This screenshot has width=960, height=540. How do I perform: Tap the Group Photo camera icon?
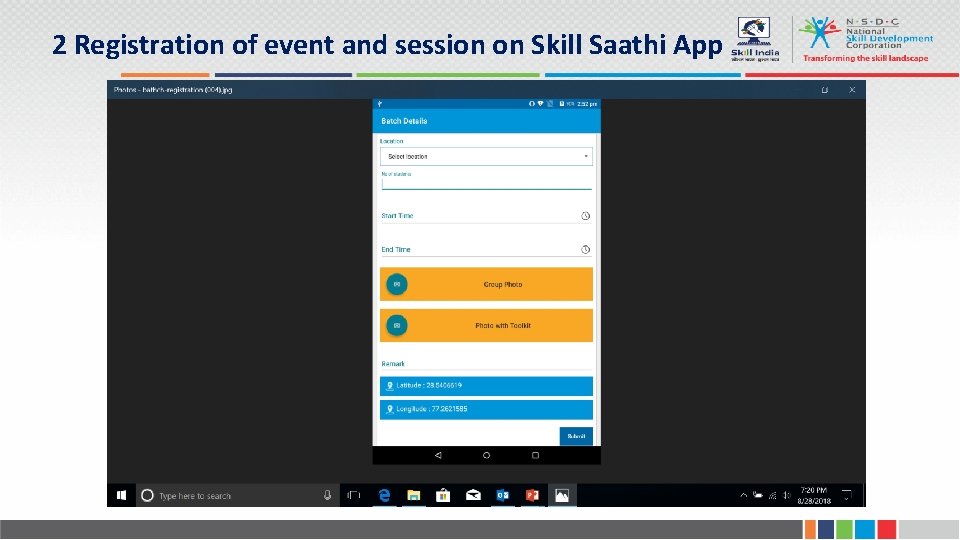click(x=397, y=284)
